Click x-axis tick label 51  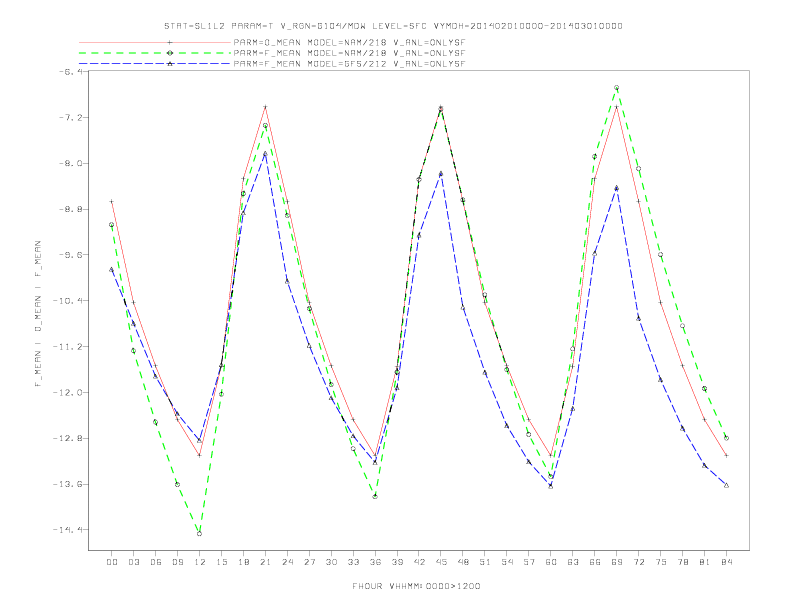click(x=485, y=562)
